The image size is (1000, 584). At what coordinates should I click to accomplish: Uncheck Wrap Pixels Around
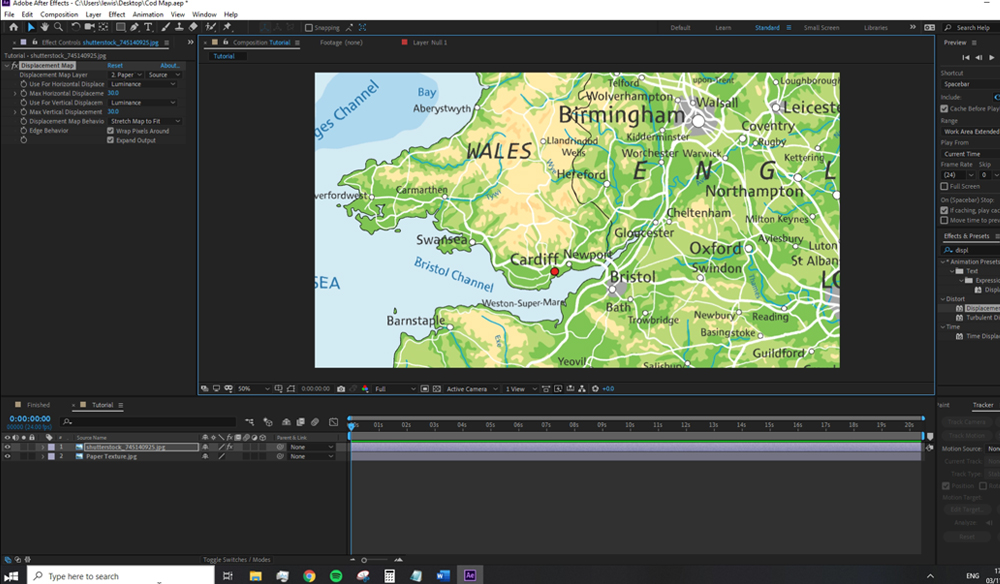pyautogui.click(x=110, y=131)
